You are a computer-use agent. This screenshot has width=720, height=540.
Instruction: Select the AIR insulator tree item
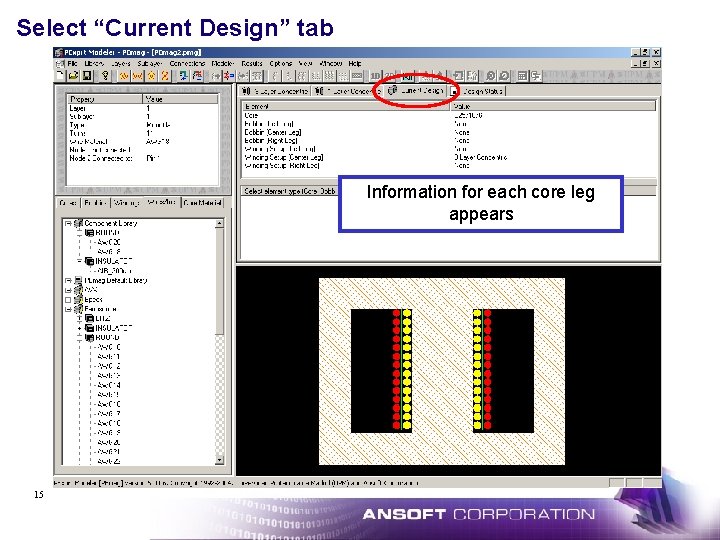coord(114,270)
